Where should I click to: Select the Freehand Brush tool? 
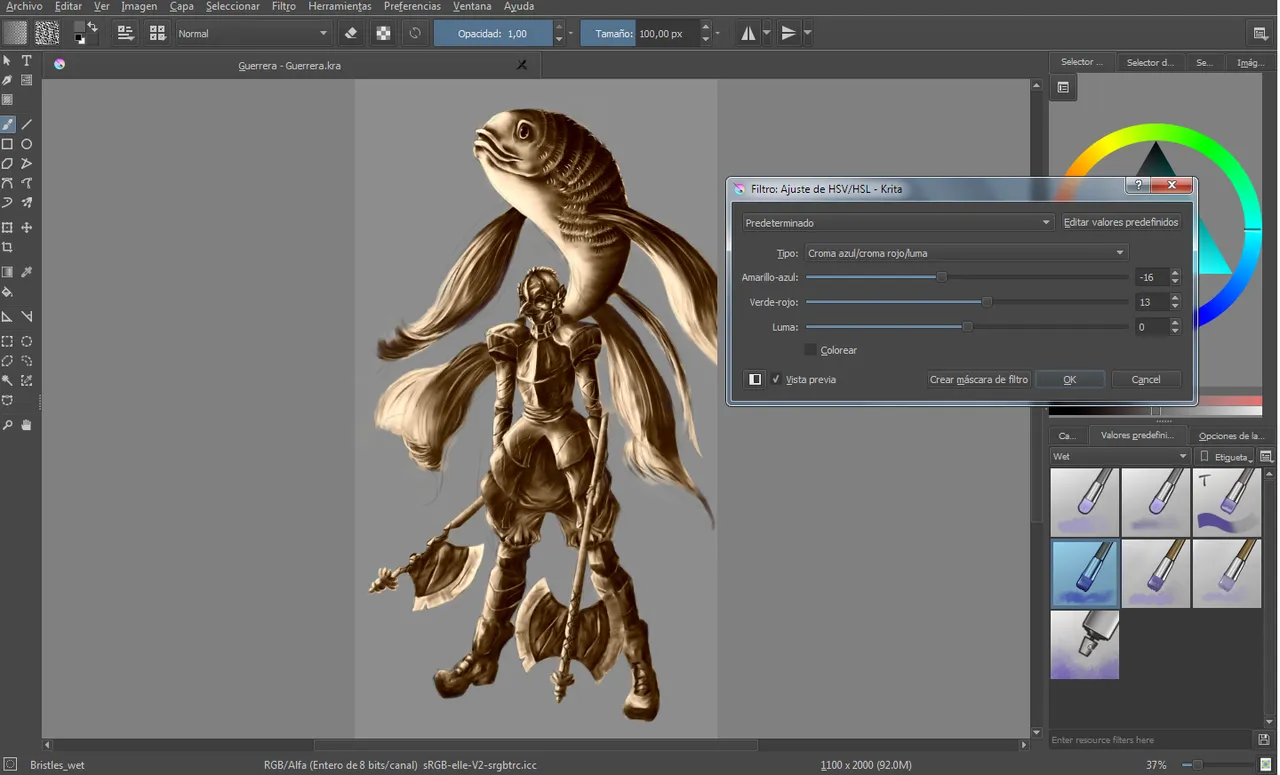point(8,124)
